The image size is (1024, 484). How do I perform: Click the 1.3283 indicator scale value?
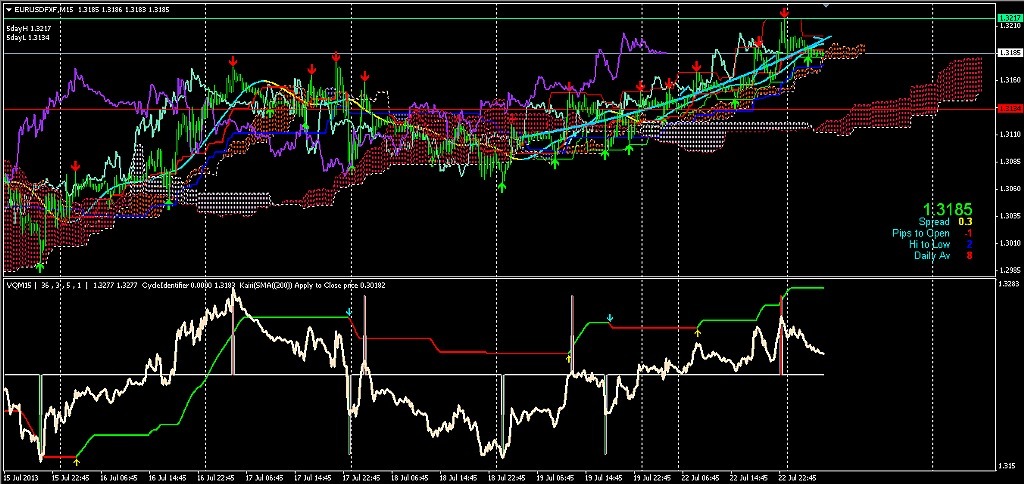pos(1009,283)
